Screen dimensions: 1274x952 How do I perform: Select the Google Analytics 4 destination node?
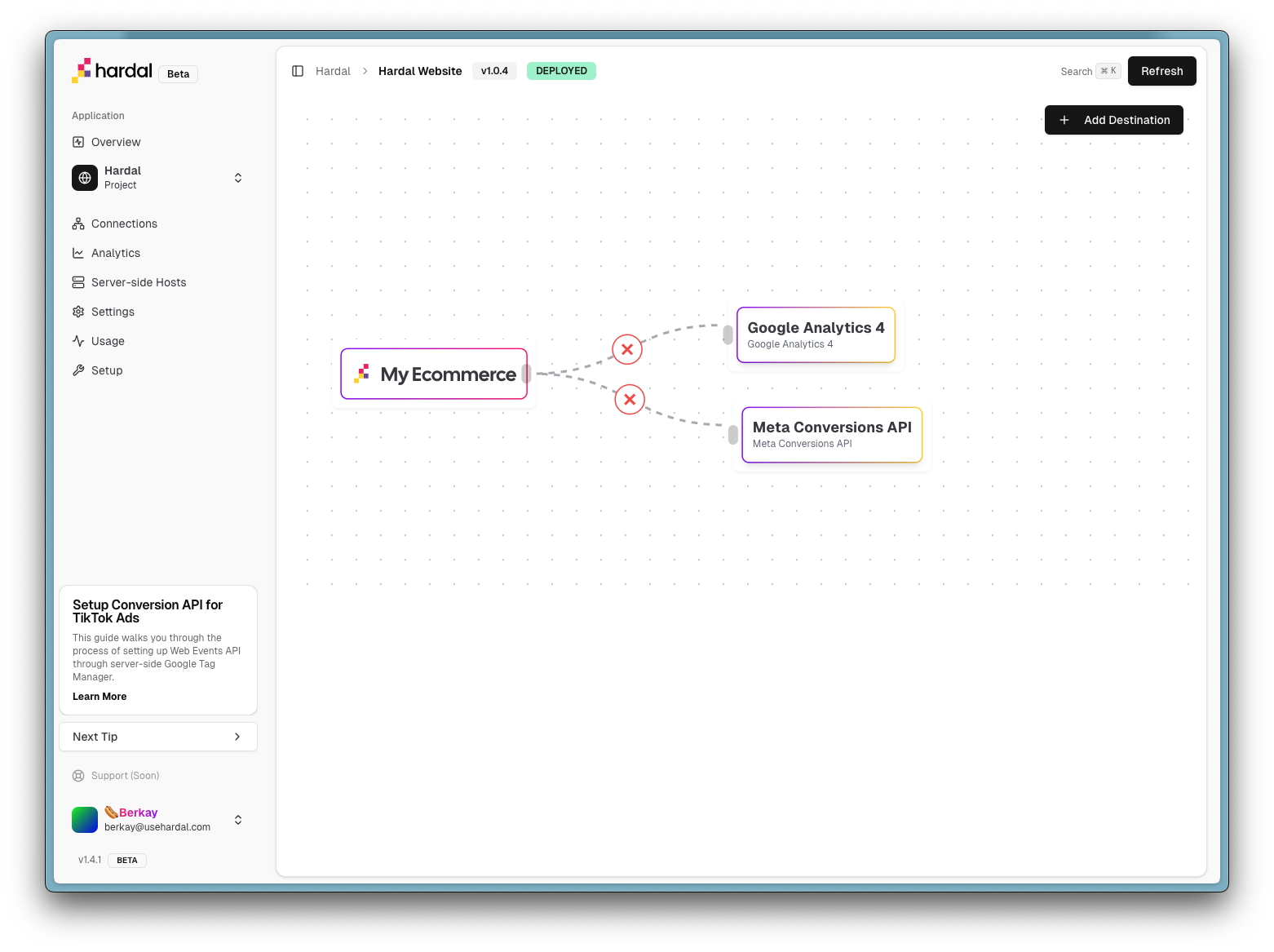click(x=816, y=334)
